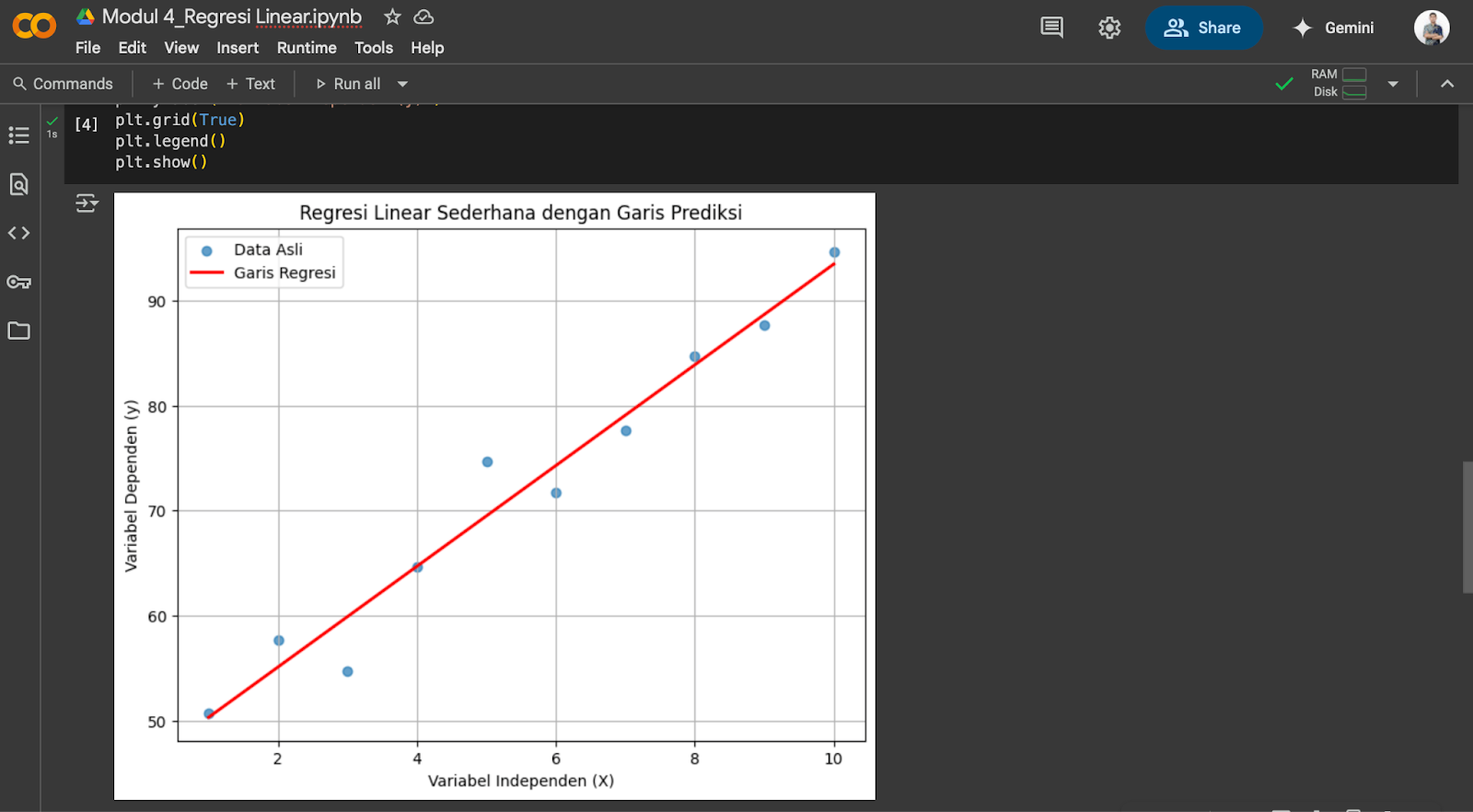Open the runtime connection dropdown arrow
This screenshot has width=1473, height=812.
tap(1393, 84)
